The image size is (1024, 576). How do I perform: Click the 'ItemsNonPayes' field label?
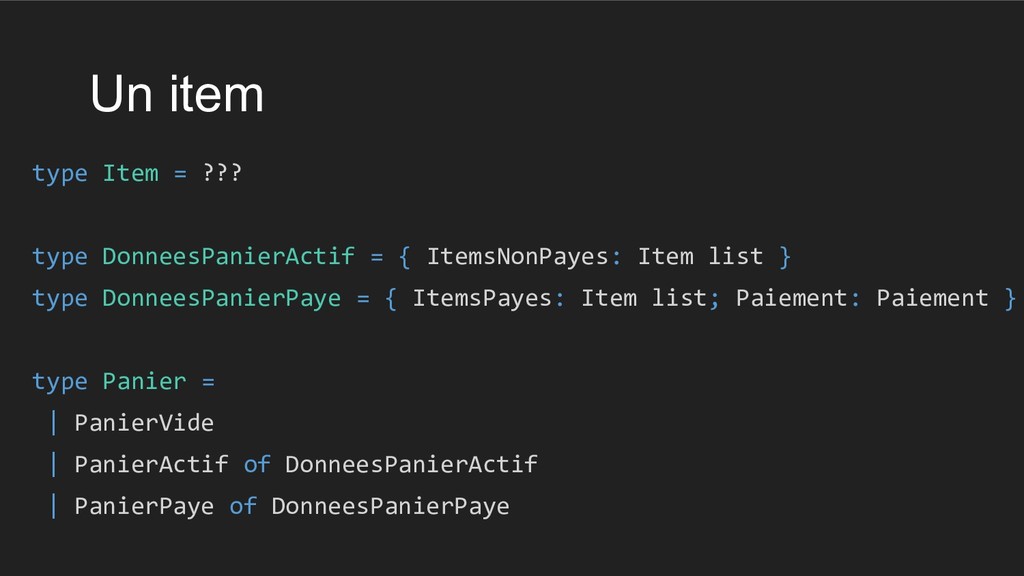pyautogui.click(x=518, y=257)
